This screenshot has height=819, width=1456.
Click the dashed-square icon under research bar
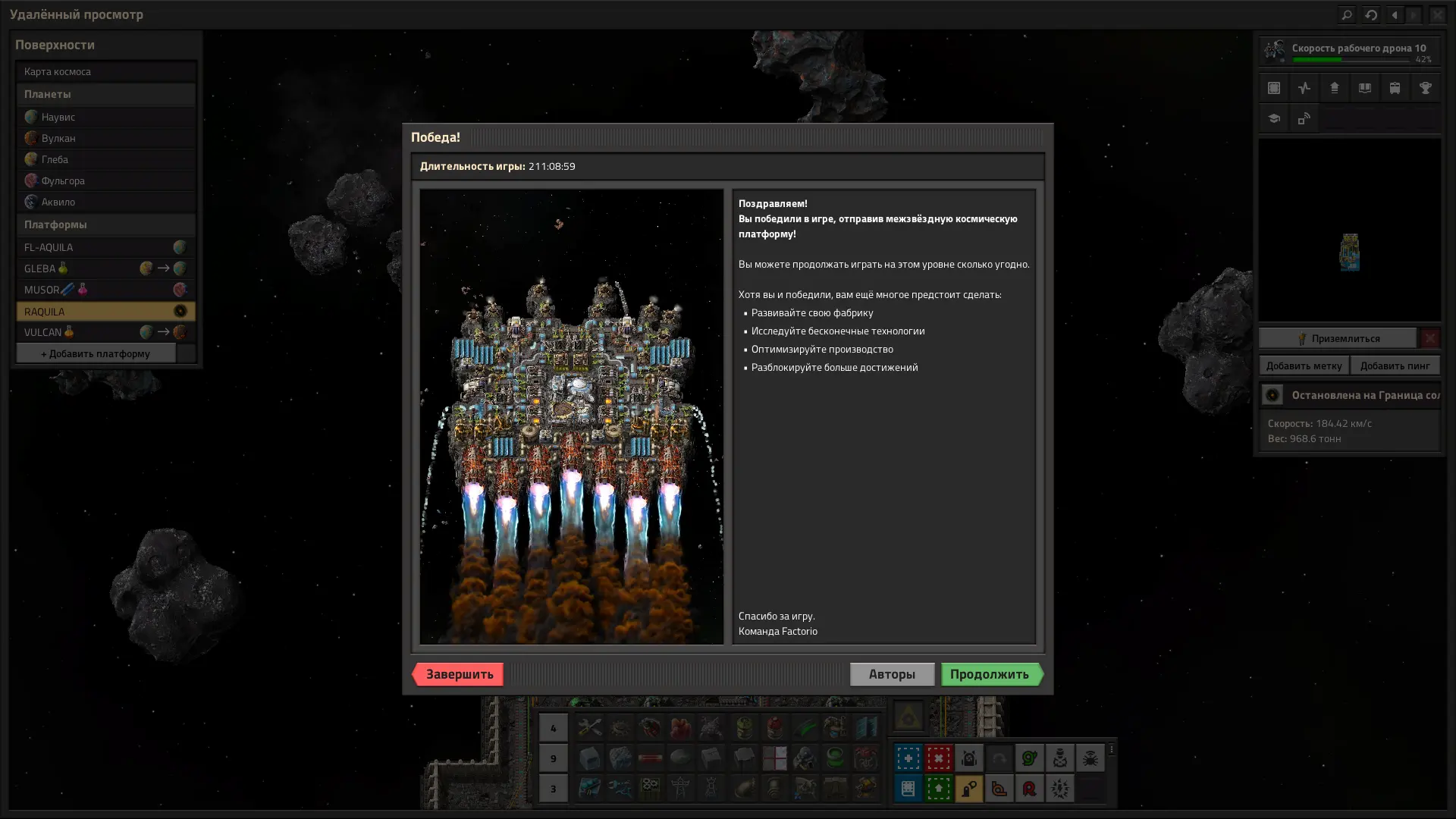tap(1274, 88)
